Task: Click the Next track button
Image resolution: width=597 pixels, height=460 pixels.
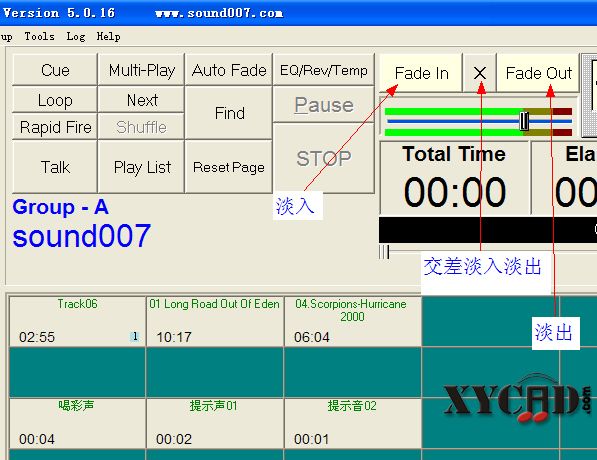Action: pos(141,100)
